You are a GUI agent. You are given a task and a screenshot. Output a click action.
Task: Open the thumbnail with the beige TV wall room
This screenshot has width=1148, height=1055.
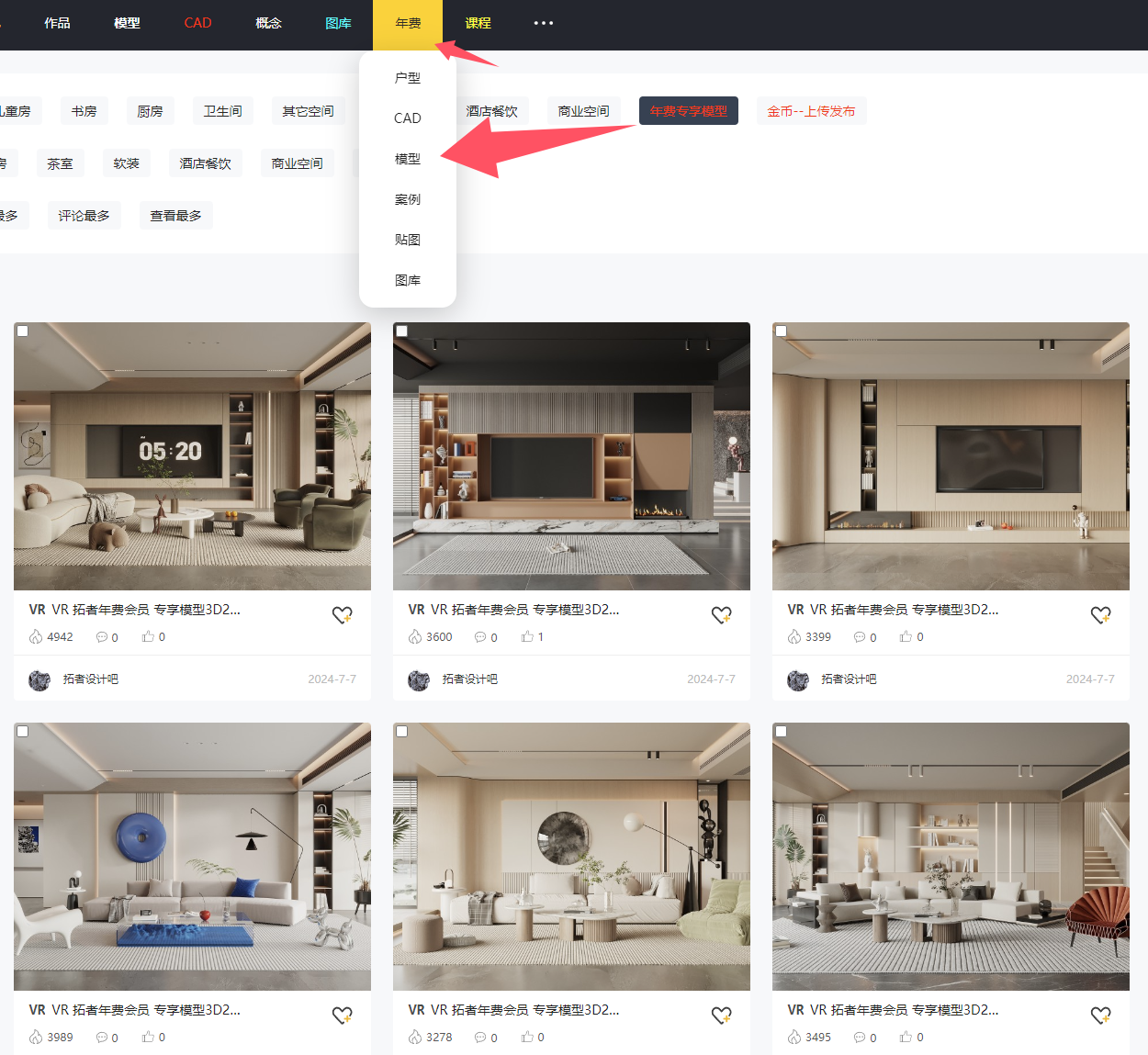tap(951, 456)
